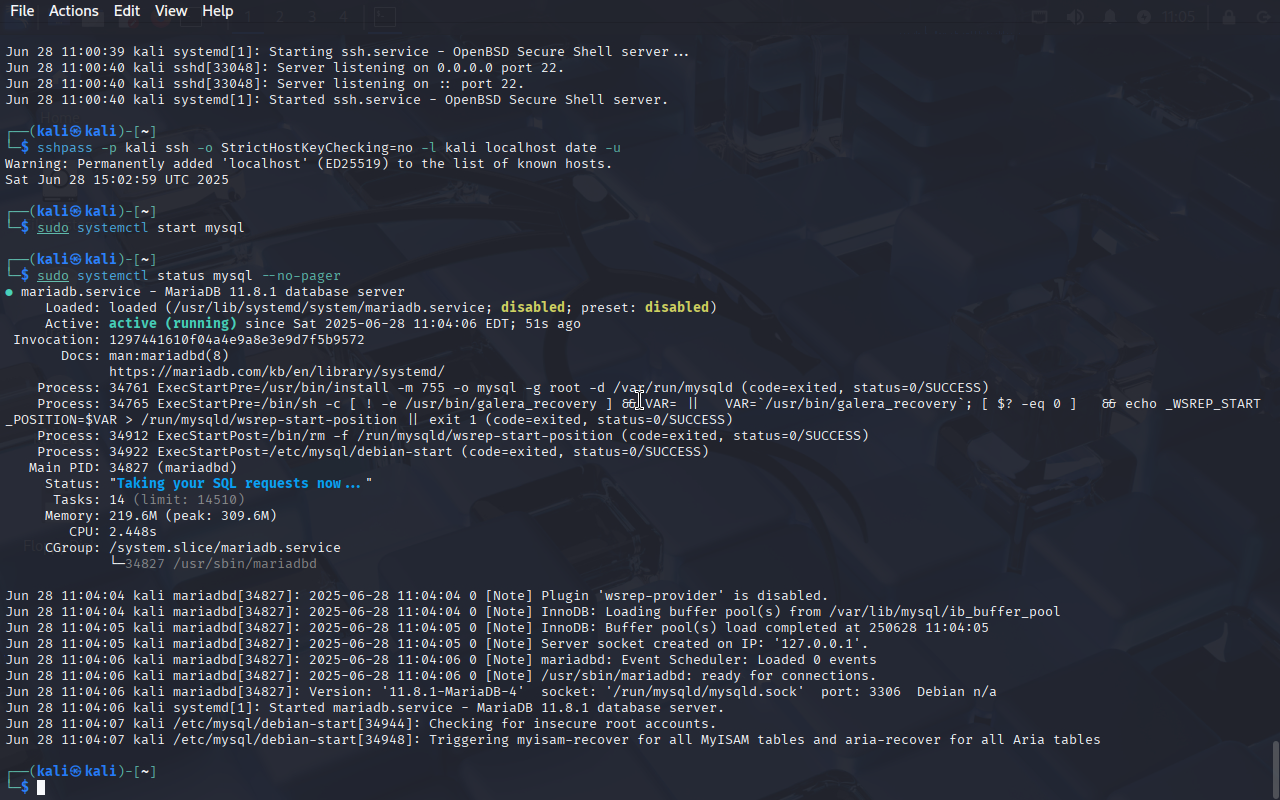Click '/system.slice/mariadb.service' CGroup path
1280x800 pixels.
point(225,548)
